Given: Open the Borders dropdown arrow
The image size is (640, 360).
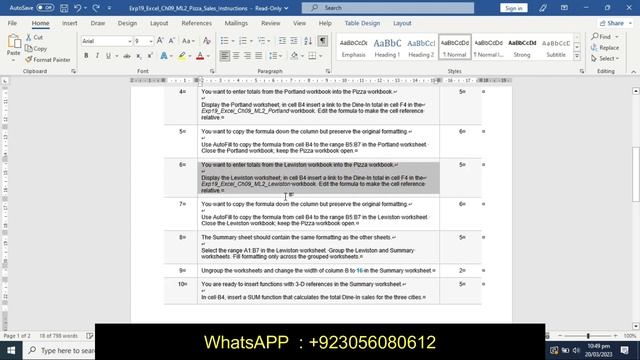Looking at the screenshot, I should (x=321, y=56).
